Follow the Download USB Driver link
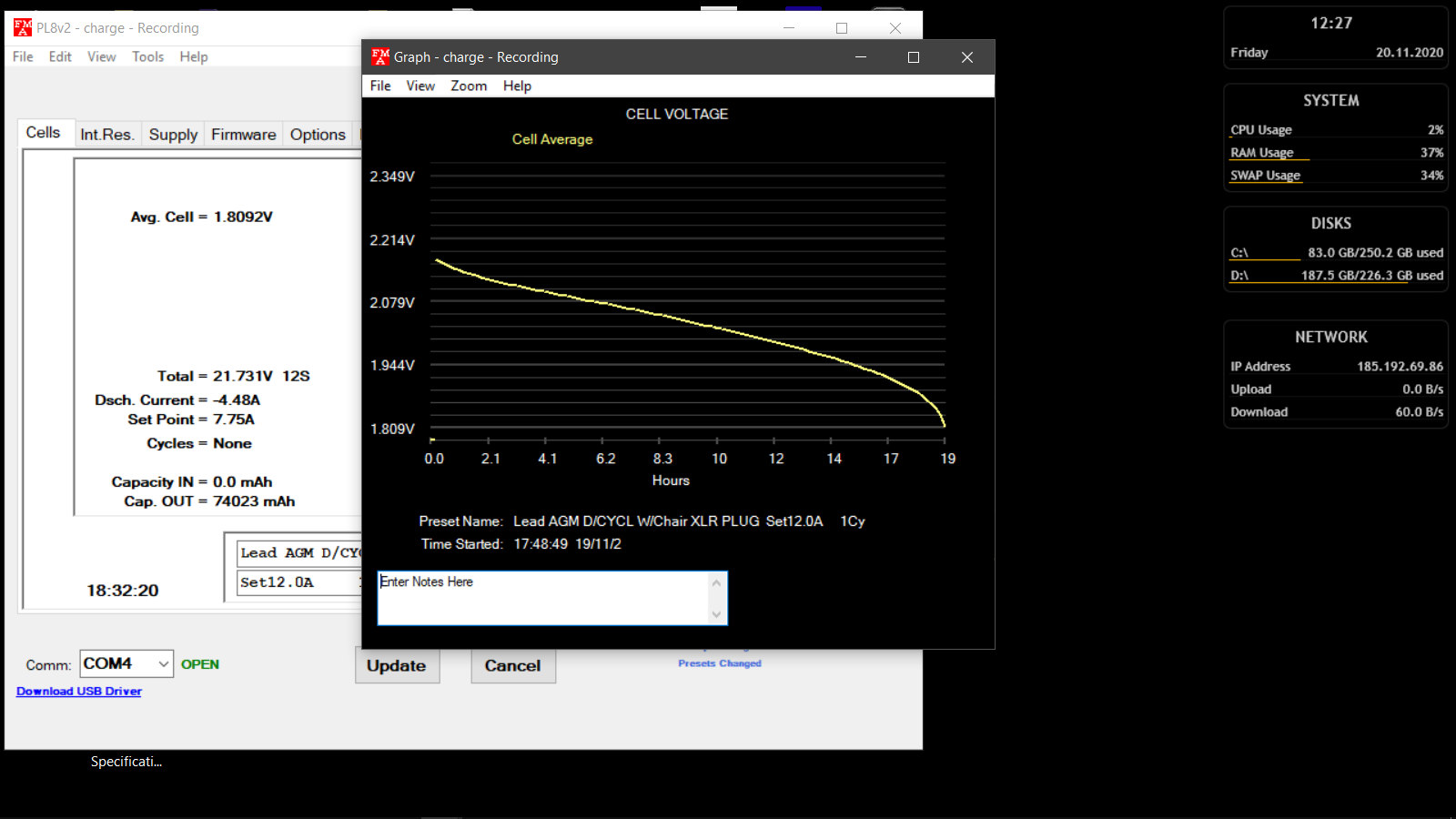1456x819 pixels. coord(79,692)
